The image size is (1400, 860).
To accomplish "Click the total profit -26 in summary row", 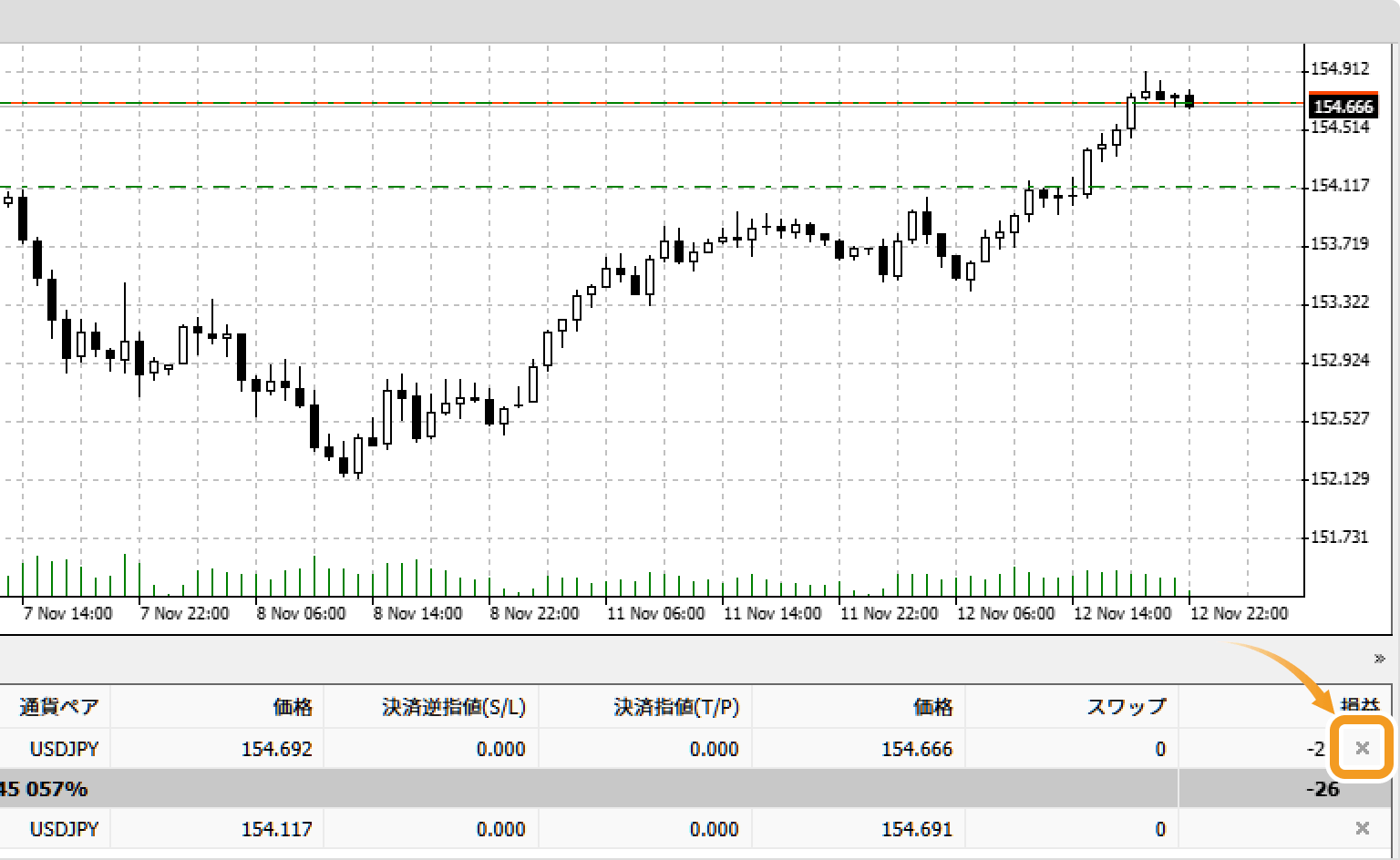I will (1323, 789).
